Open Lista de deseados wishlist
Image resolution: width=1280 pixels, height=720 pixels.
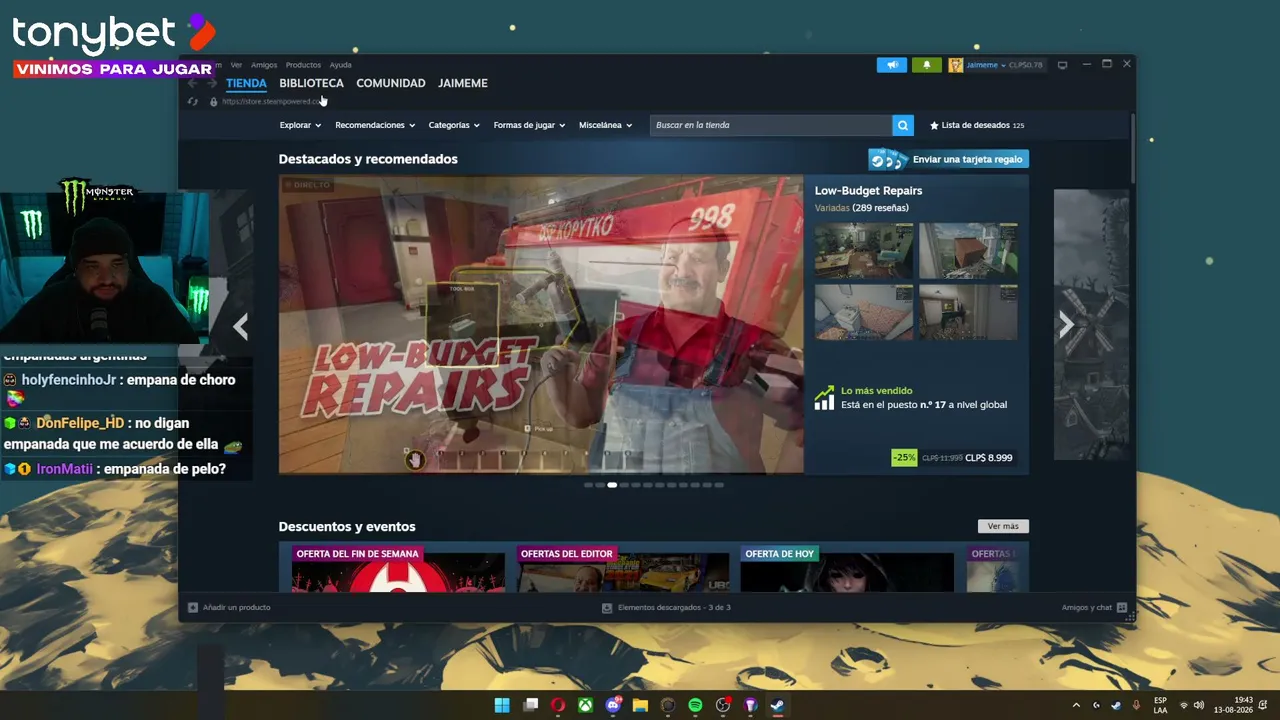pos(977,125)
